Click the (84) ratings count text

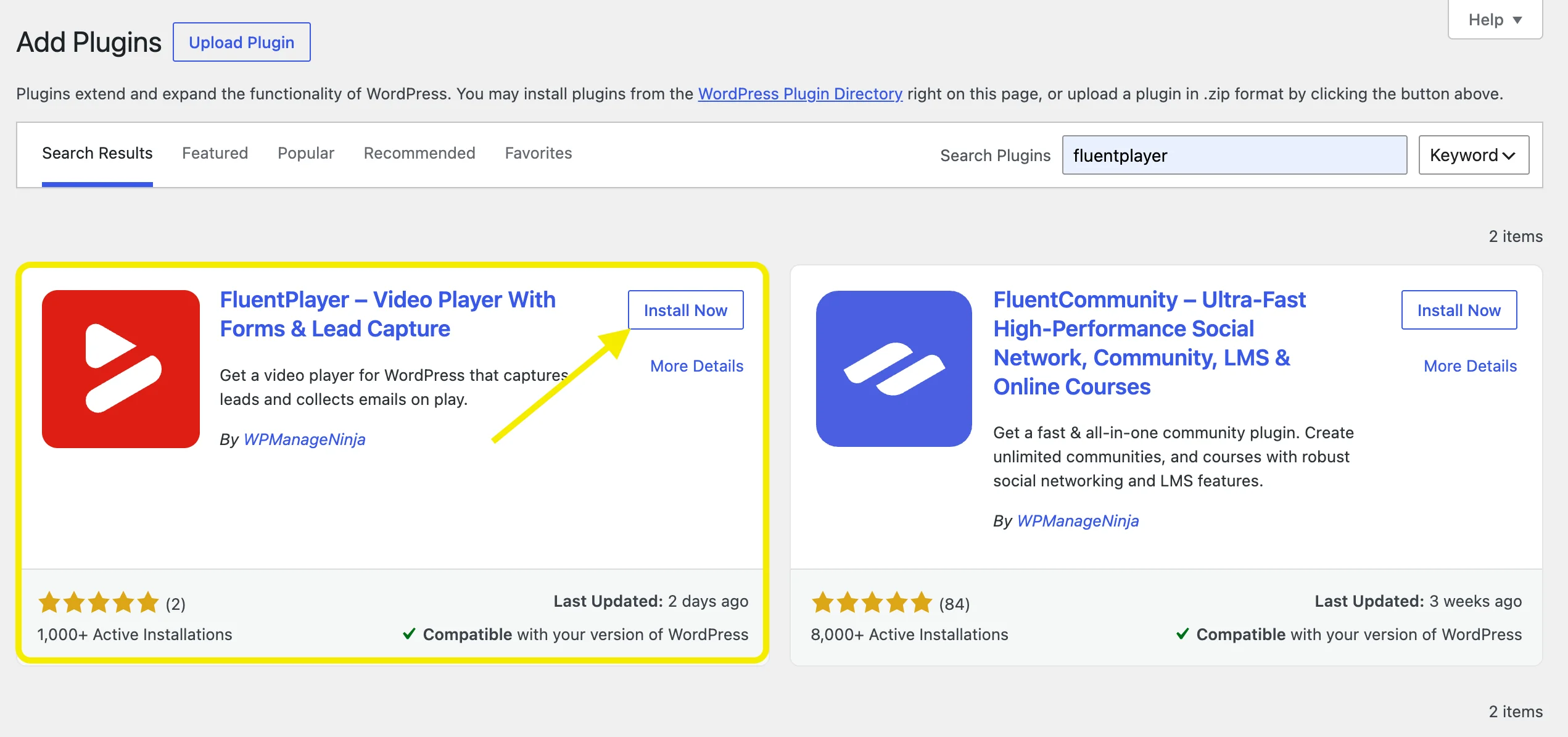[x=954, y=604]
